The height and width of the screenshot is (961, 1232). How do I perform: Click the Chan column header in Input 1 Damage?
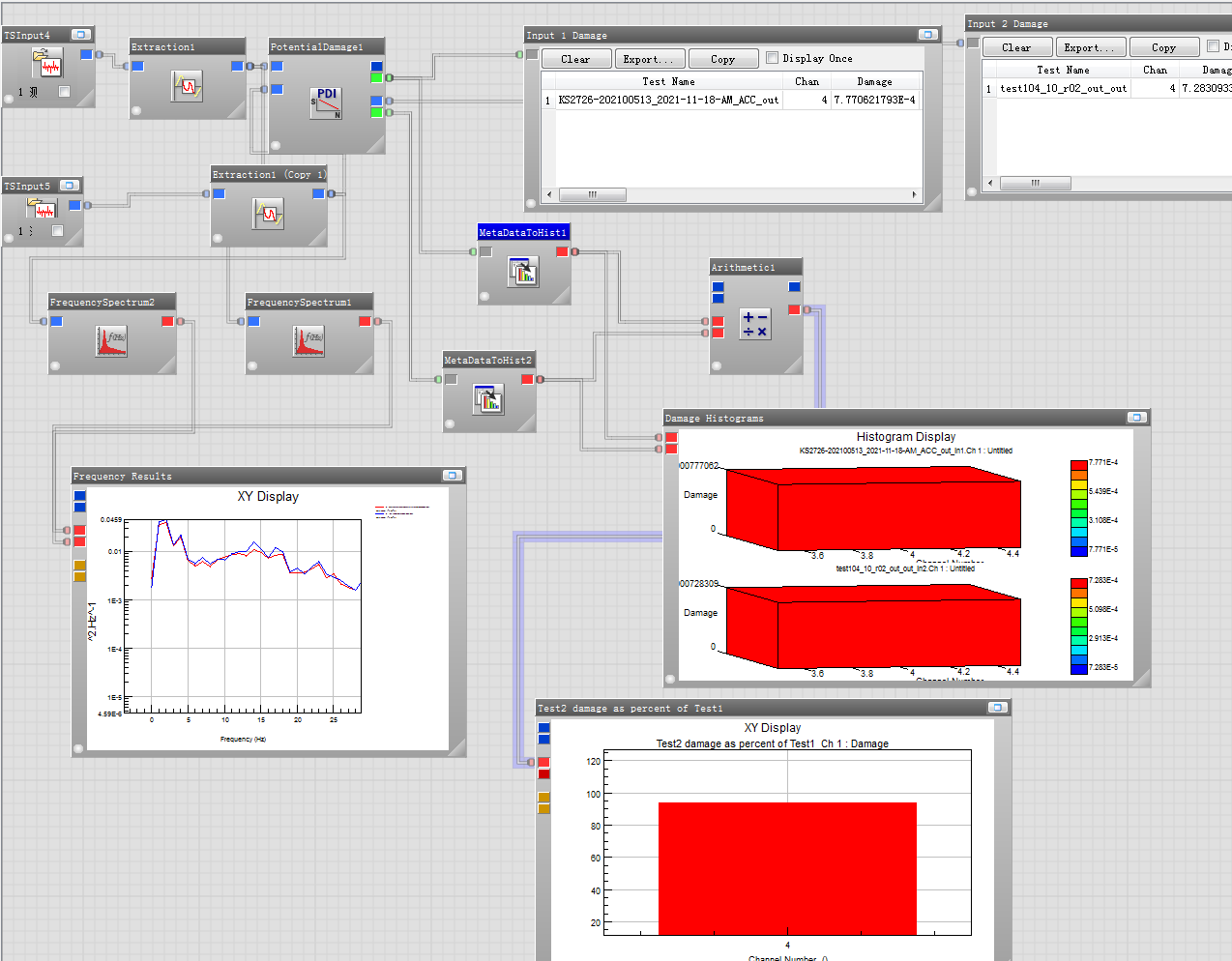point(807,81)
